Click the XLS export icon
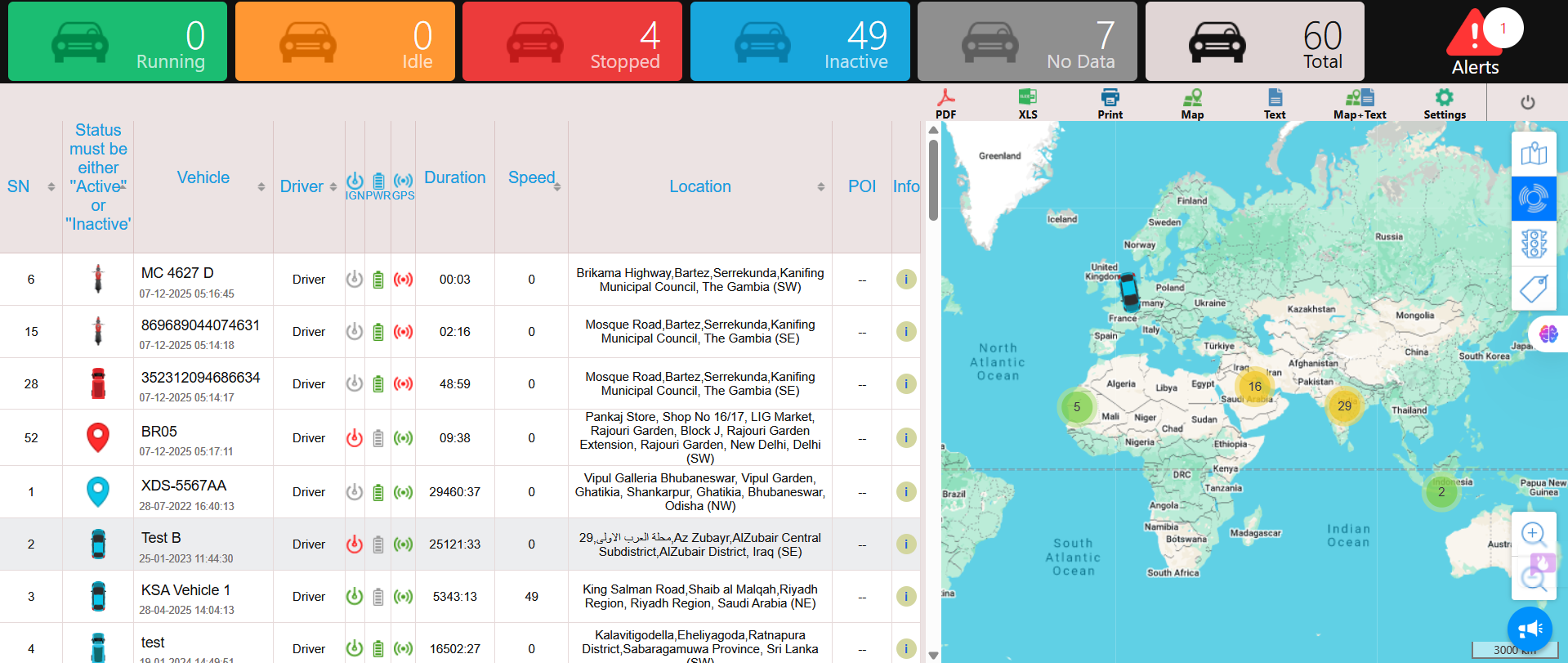The height and width of the screenshot is (663, 1568). 1027,103
